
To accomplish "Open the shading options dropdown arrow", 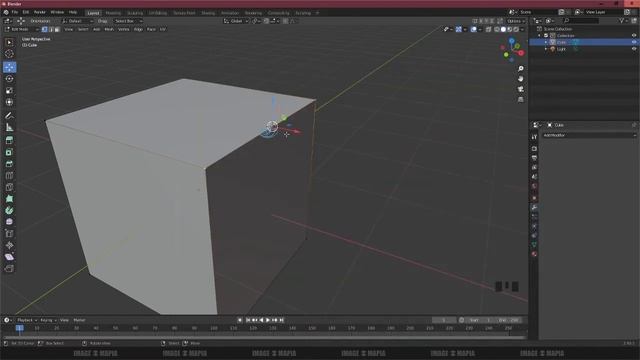I will pos(523,29).
